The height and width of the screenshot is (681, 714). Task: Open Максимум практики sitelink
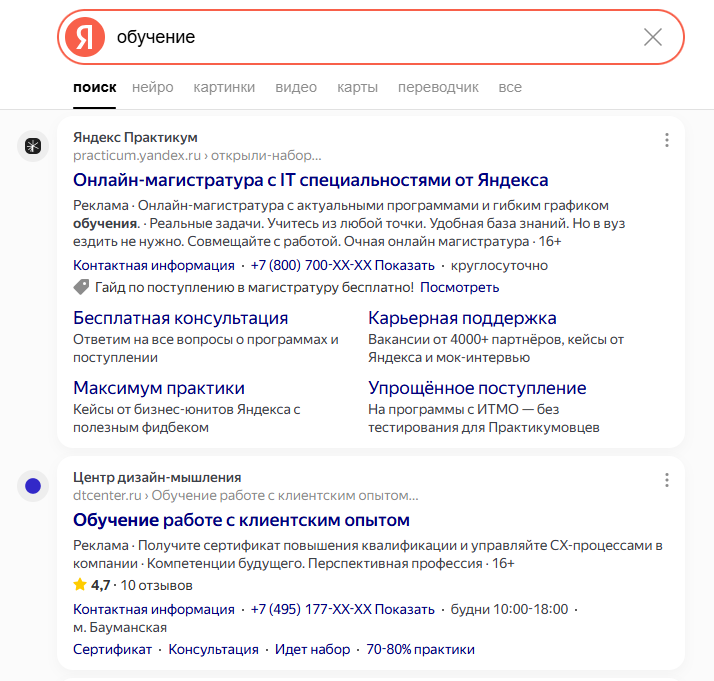point(159,388)
